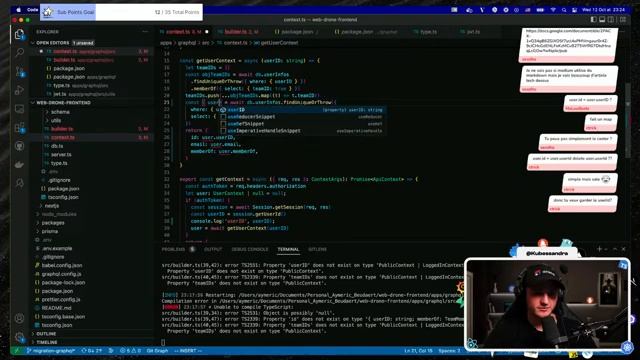Collapse the Open Editors section

point(92,43)
